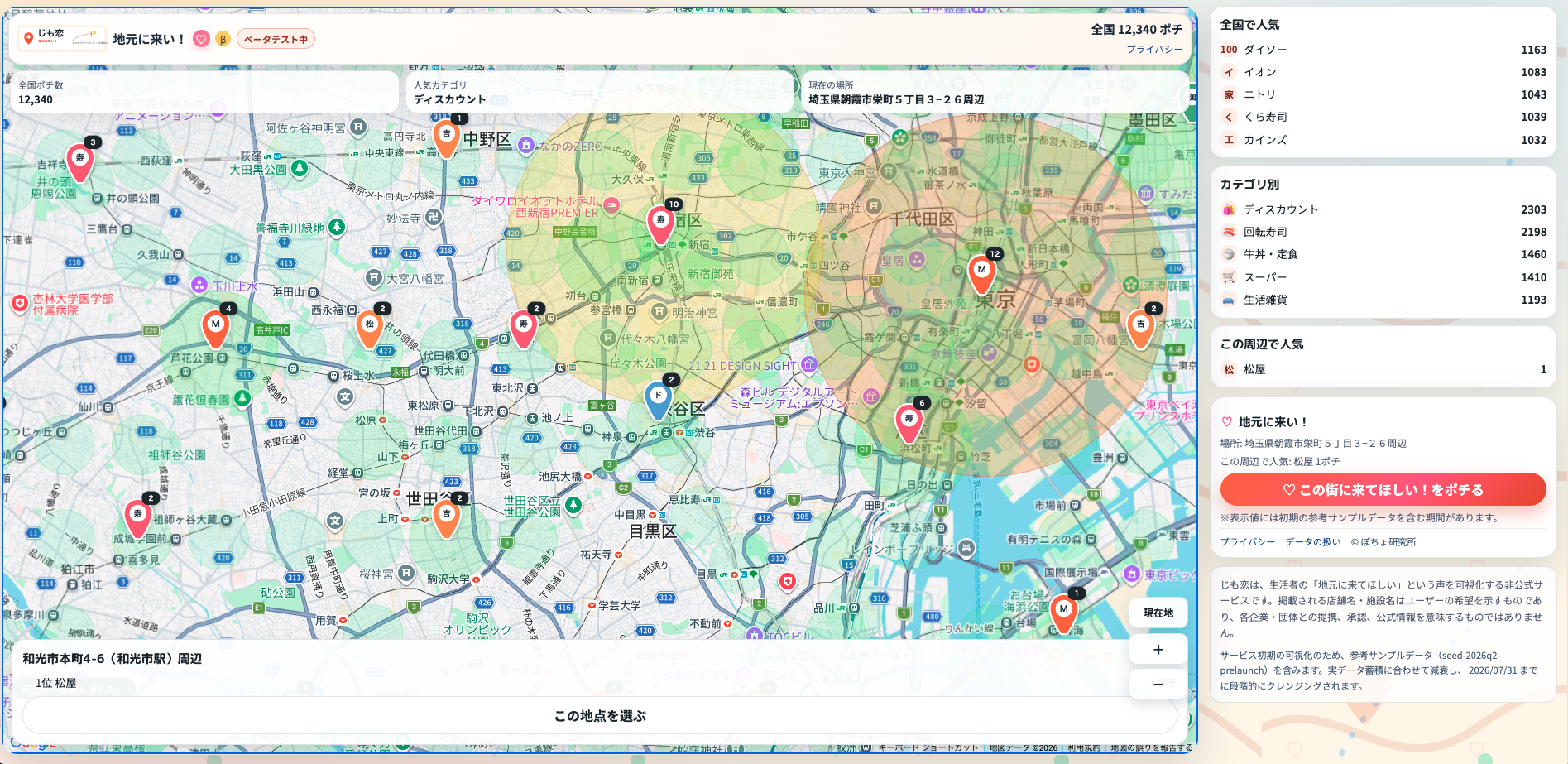
Task: Click the 現在の場所 stat card
Action: 995,92
